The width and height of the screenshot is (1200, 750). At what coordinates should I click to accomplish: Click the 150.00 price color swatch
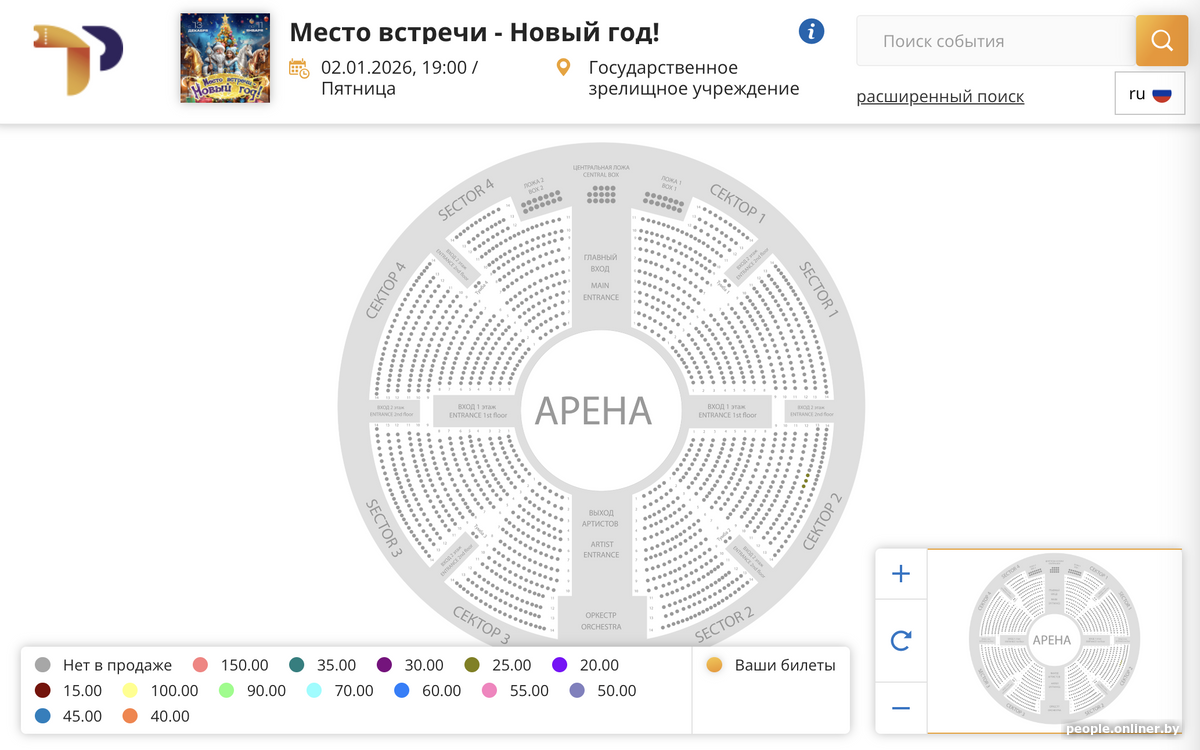pos(199,665)
